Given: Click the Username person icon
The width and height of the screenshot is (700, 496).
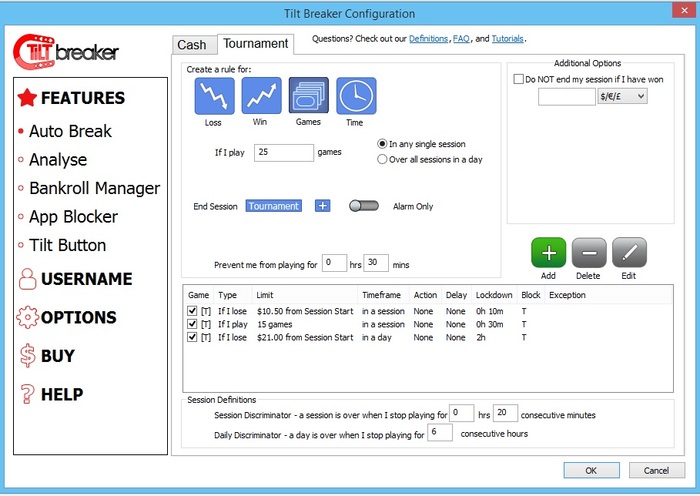Looking at the screenshot, I should (x=27, y=279).
